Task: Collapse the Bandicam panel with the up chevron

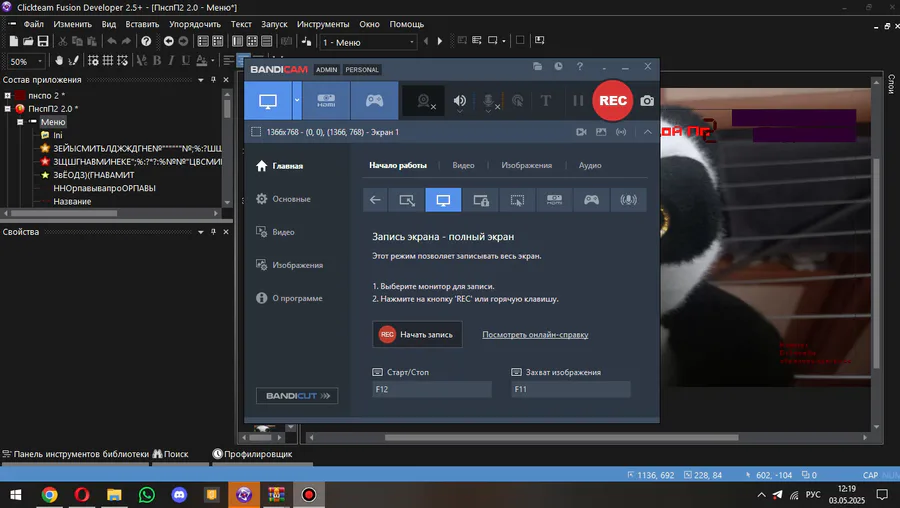Action: pos(647,132)
